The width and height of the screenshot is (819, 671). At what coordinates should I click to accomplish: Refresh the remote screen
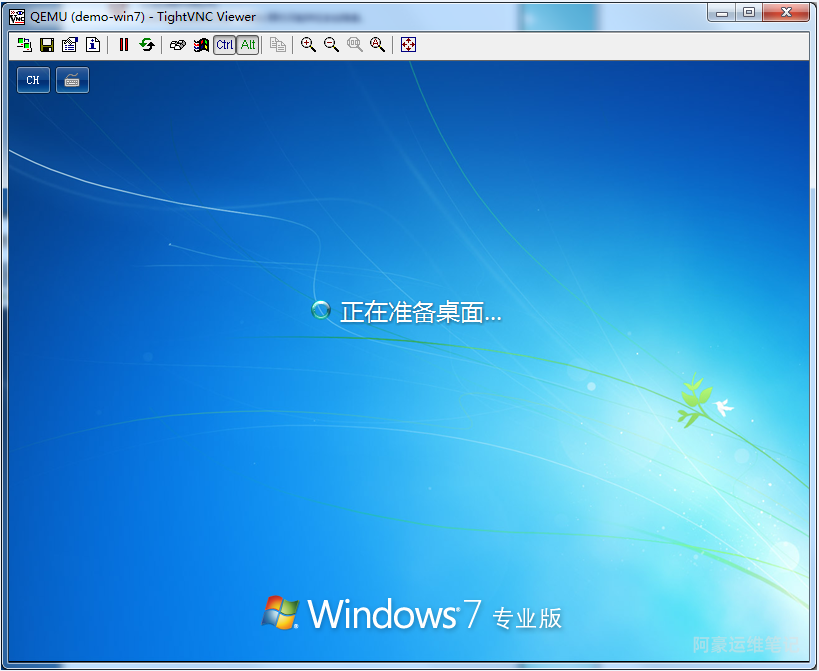(x=147, y=45)
